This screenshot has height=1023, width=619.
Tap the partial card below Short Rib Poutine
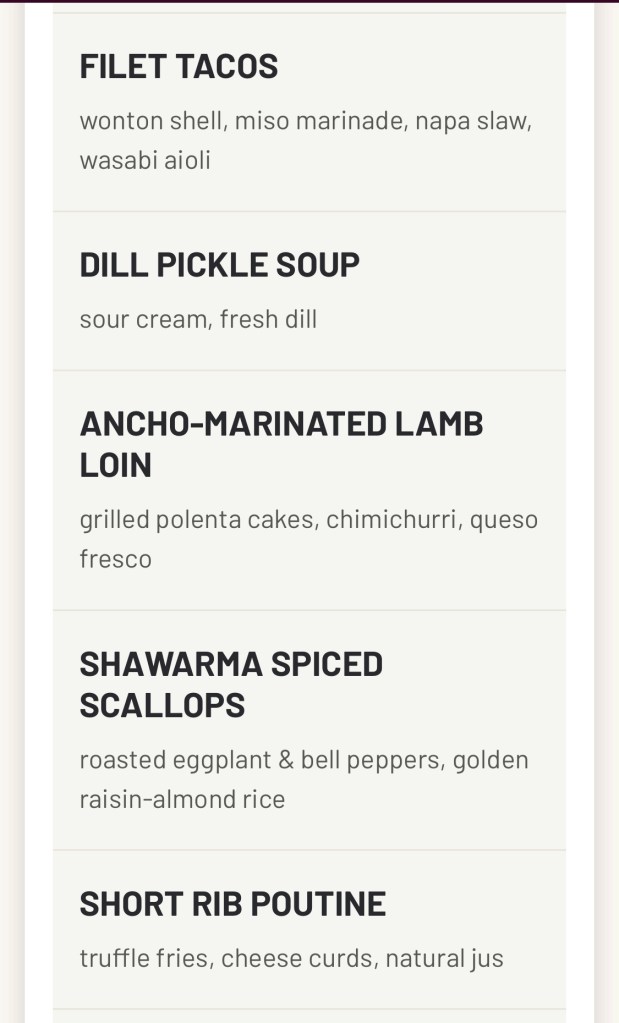(309, 1016)
